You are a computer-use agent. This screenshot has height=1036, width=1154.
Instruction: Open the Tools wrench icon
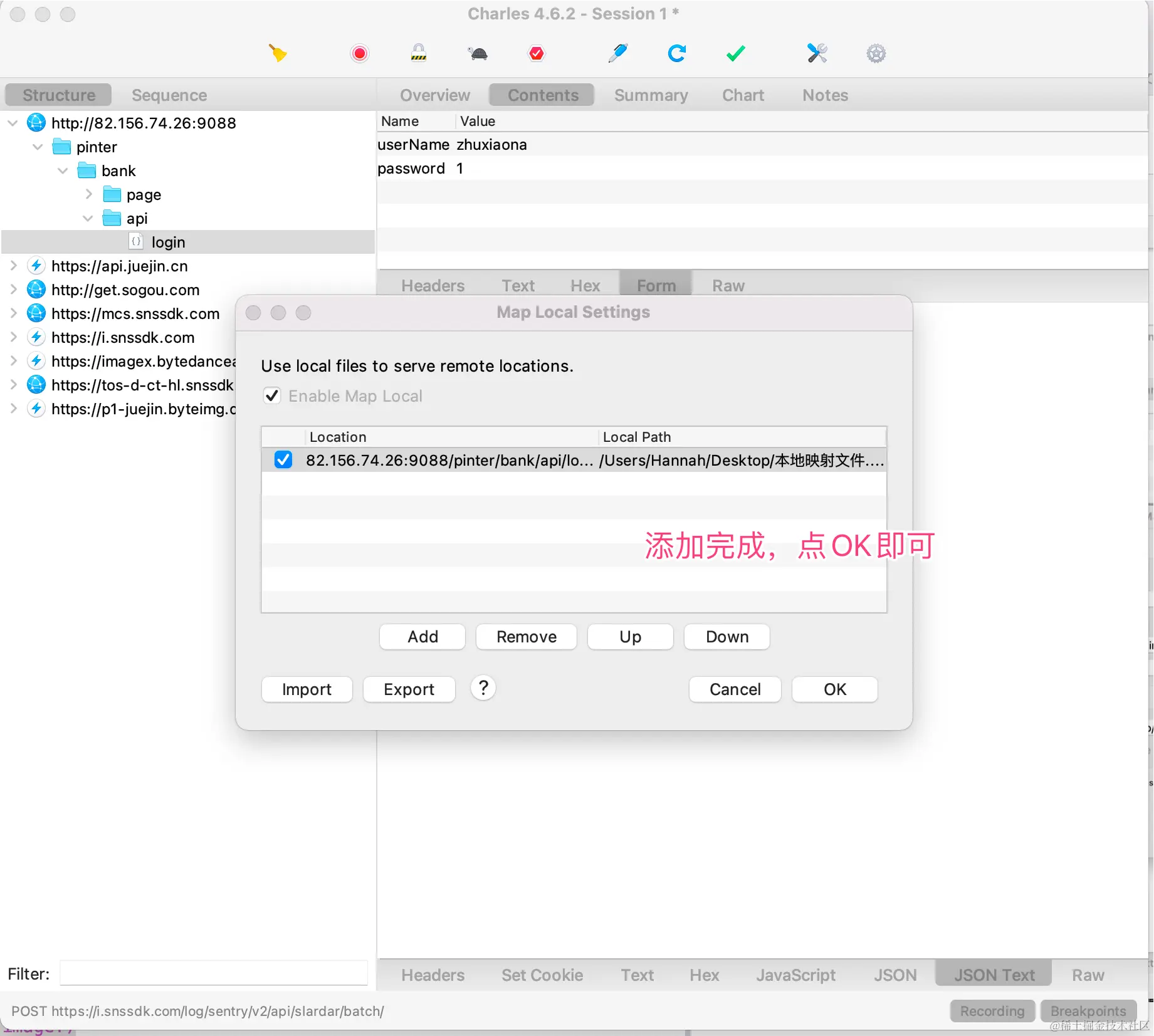817,53
